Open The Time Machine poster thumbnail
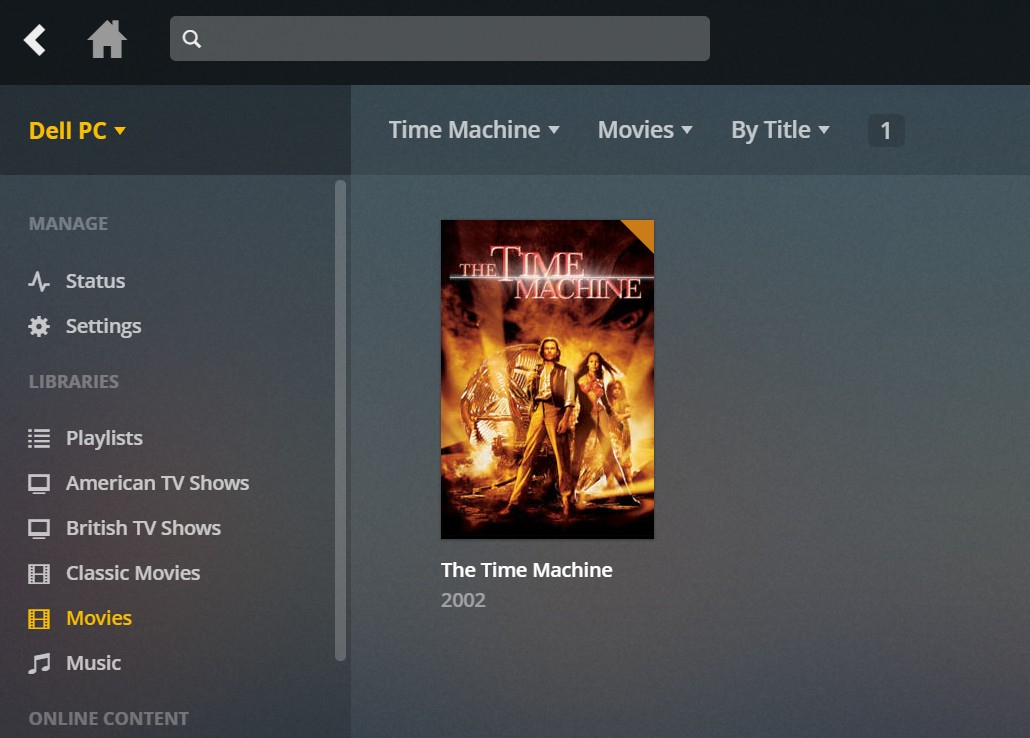 pos(547,379)
